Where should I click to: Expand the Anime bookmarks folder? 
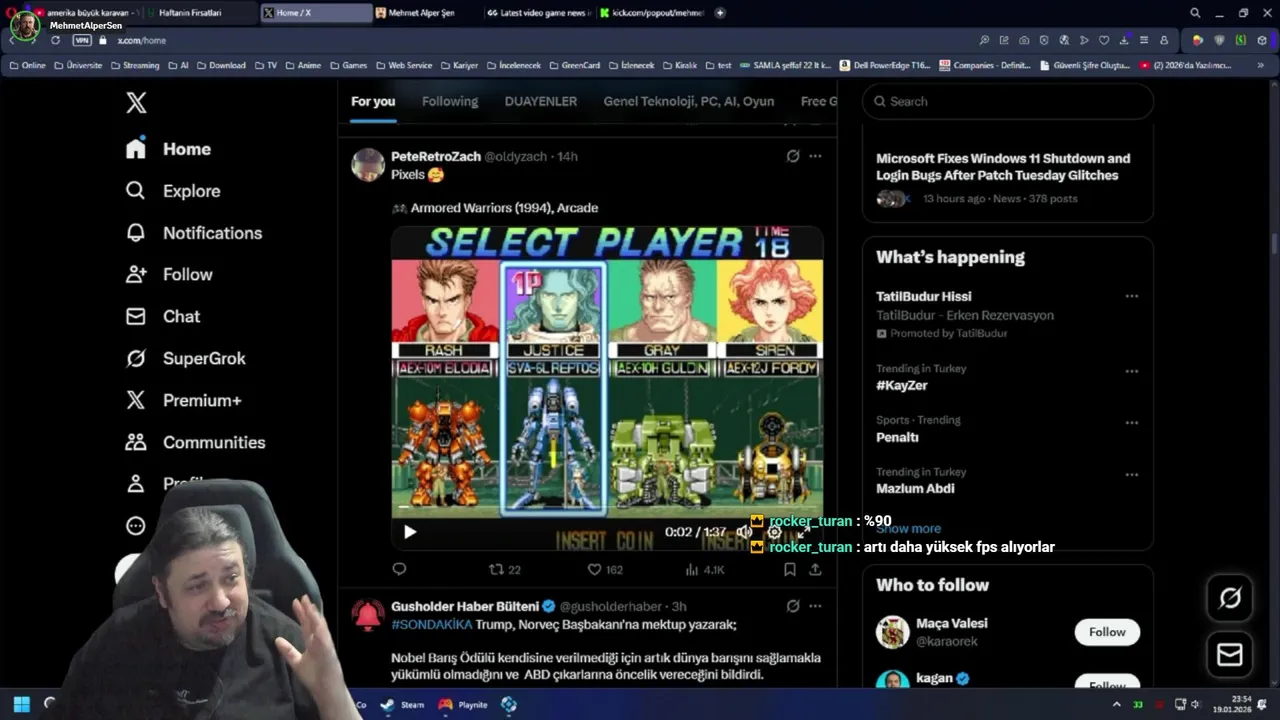pyautogui.click(x=303, y=65)
